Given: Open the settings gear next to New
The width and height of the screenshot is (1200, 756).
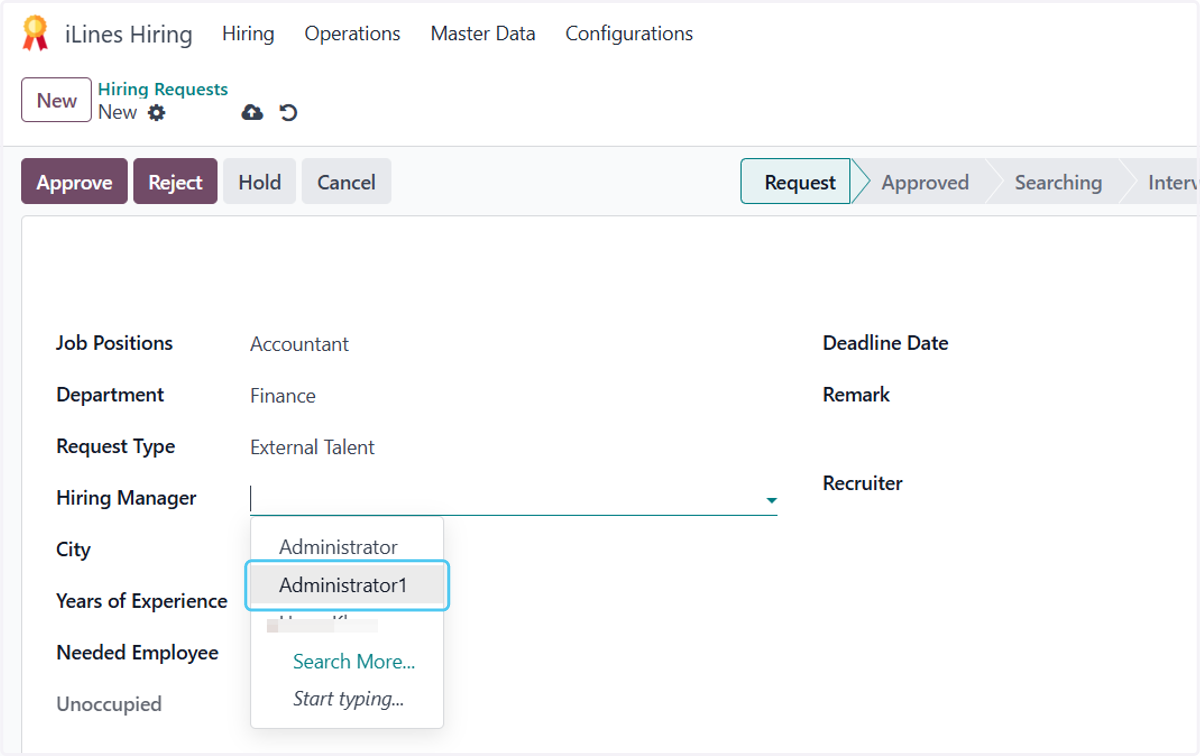Looking at the screenshot, I should point(156,113).
